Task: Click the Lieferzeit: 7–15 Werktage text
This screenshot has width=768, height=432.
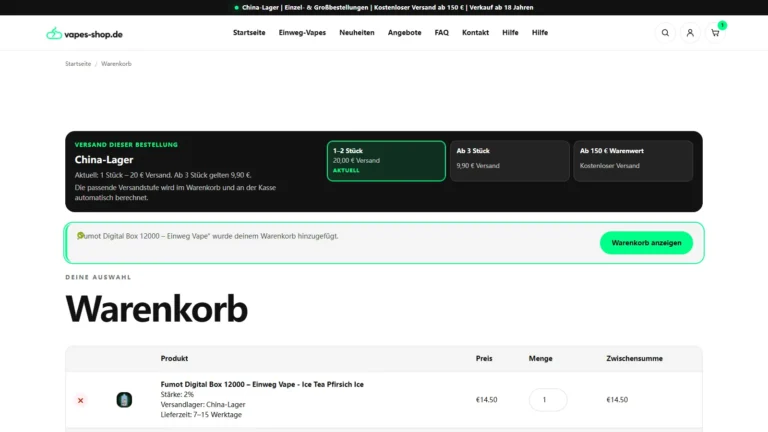Action: coord(201,414)
